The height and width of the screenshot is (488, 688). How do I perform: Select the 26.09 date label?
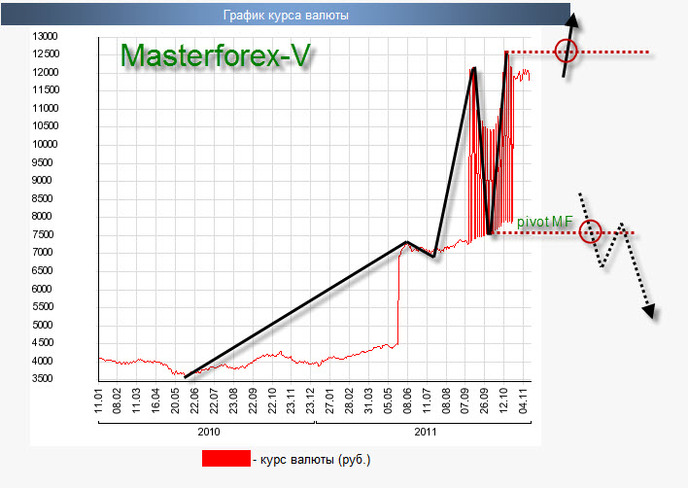(484, 400)
